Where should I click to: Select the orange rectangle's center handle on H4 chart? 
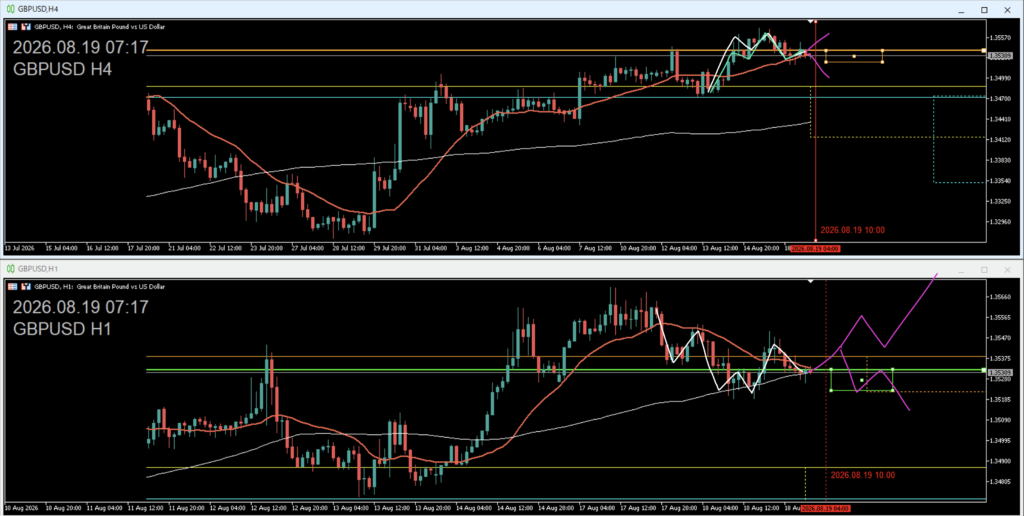coord(854,56)
